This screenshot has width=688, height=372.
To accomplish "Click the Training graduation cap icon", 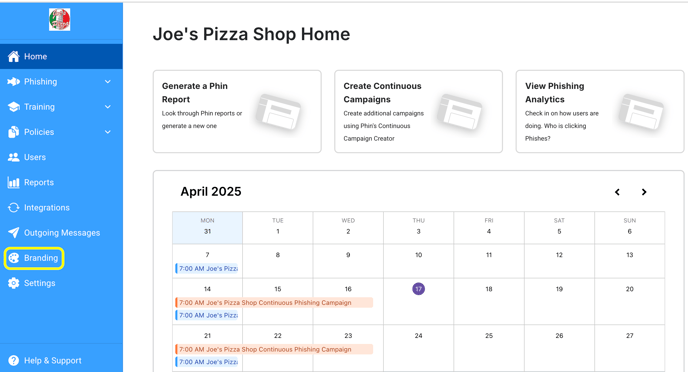I will click(14, 107).
